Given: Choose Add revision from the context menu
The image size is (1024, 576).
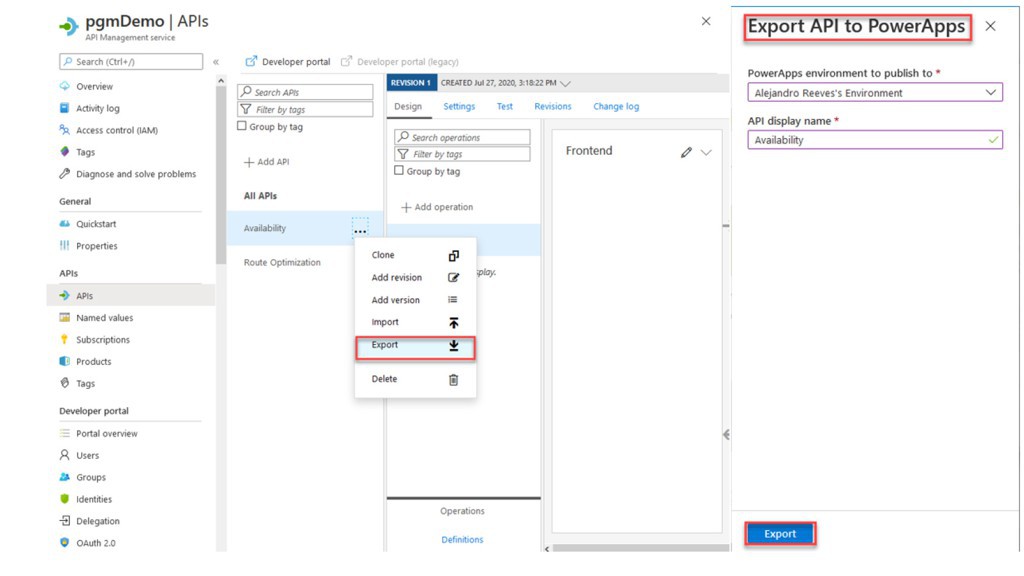Looking at the screenshot, I should click(x=415, y=278).
